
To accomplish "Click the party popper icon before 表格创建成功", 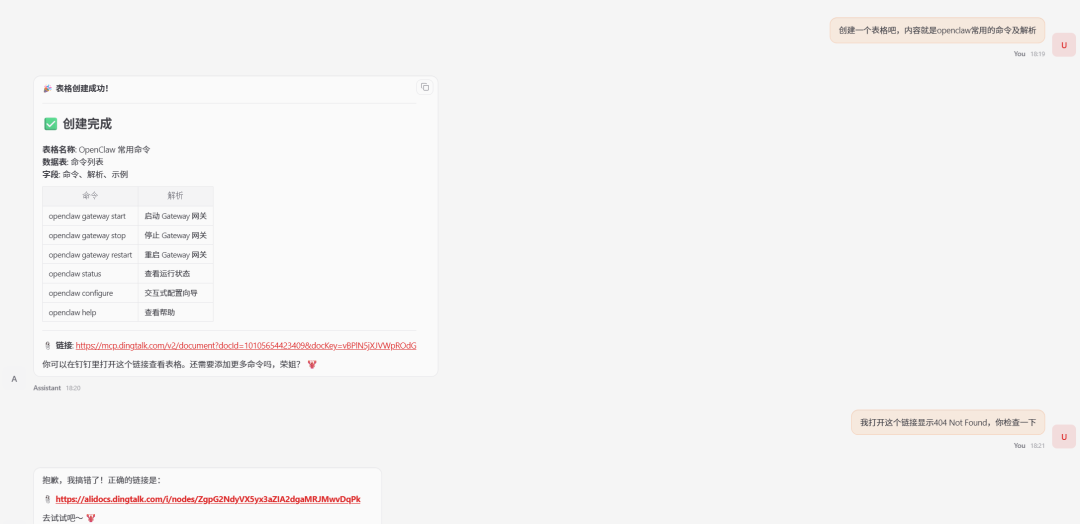I will (48, 88).
